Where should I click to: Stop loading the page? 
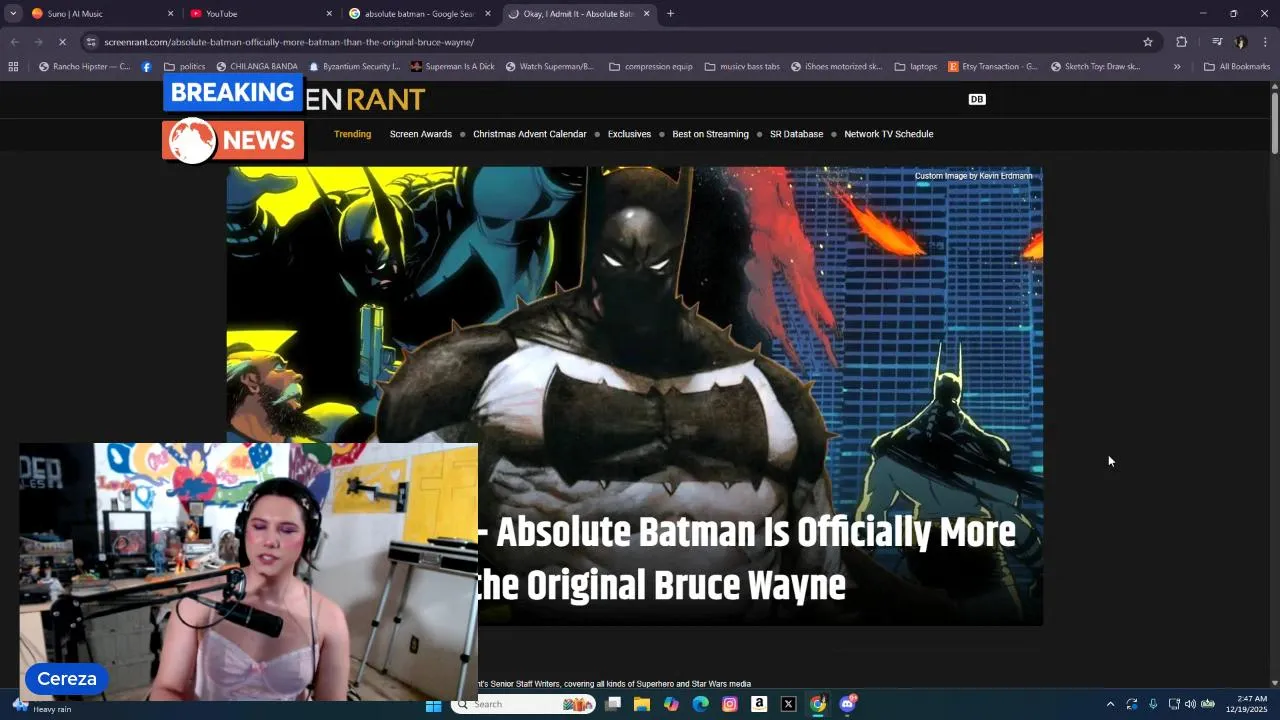point(62,42)
